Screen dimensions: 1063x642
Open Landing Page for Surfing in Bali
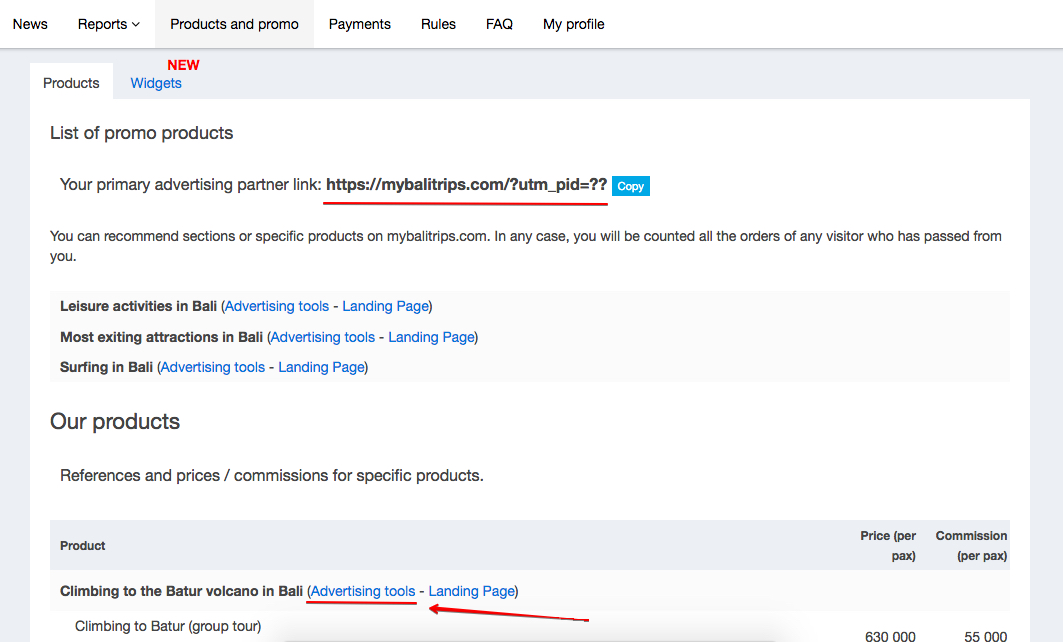click(321, 367)
